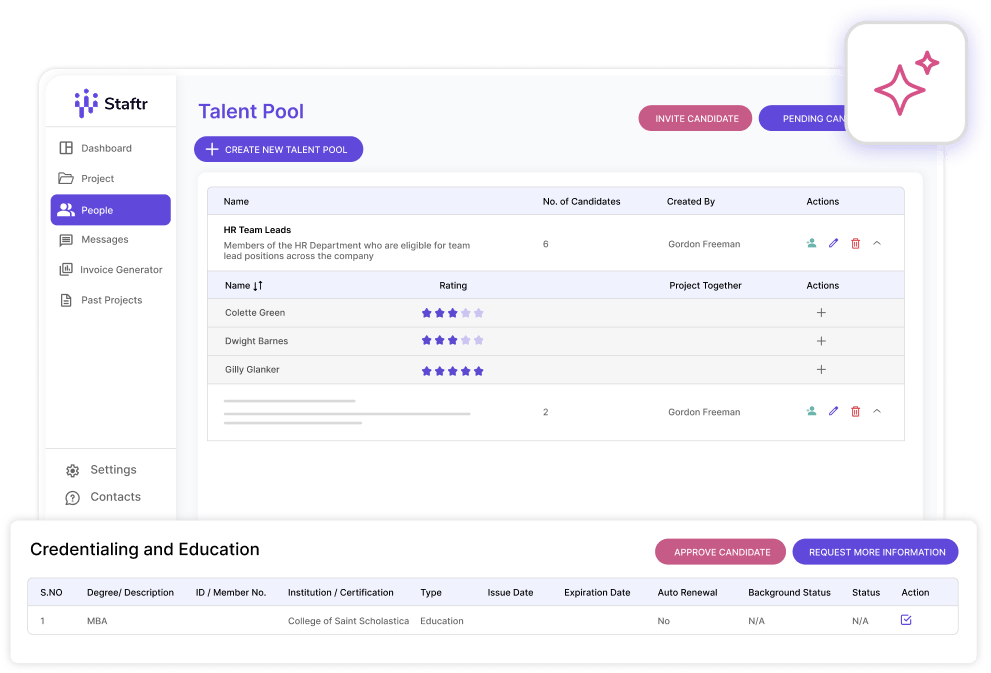Screen dimensions: 991x673
Task: Edit the HR Team Leads pool
Action: [x=833, y=243]
